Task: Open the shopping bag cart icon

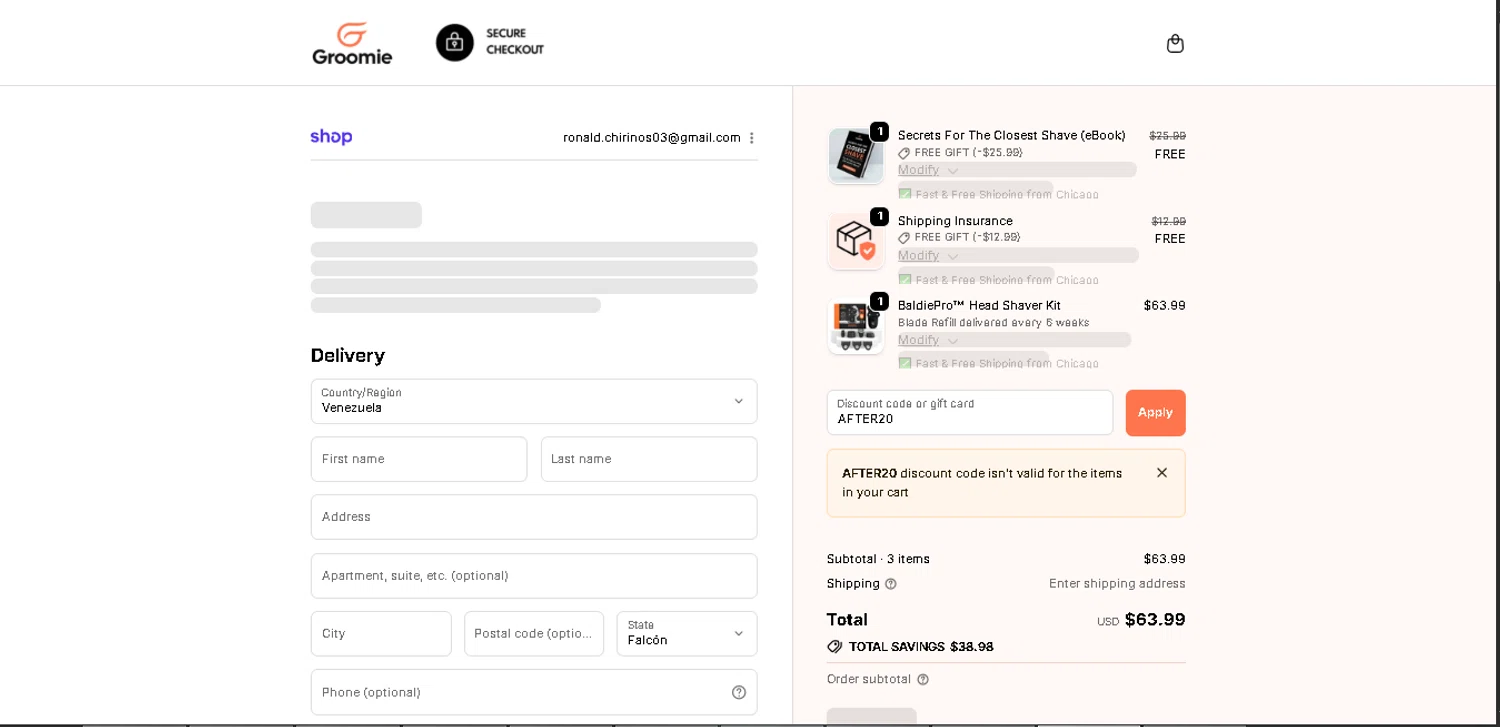Action: (x=1175, y=43)
